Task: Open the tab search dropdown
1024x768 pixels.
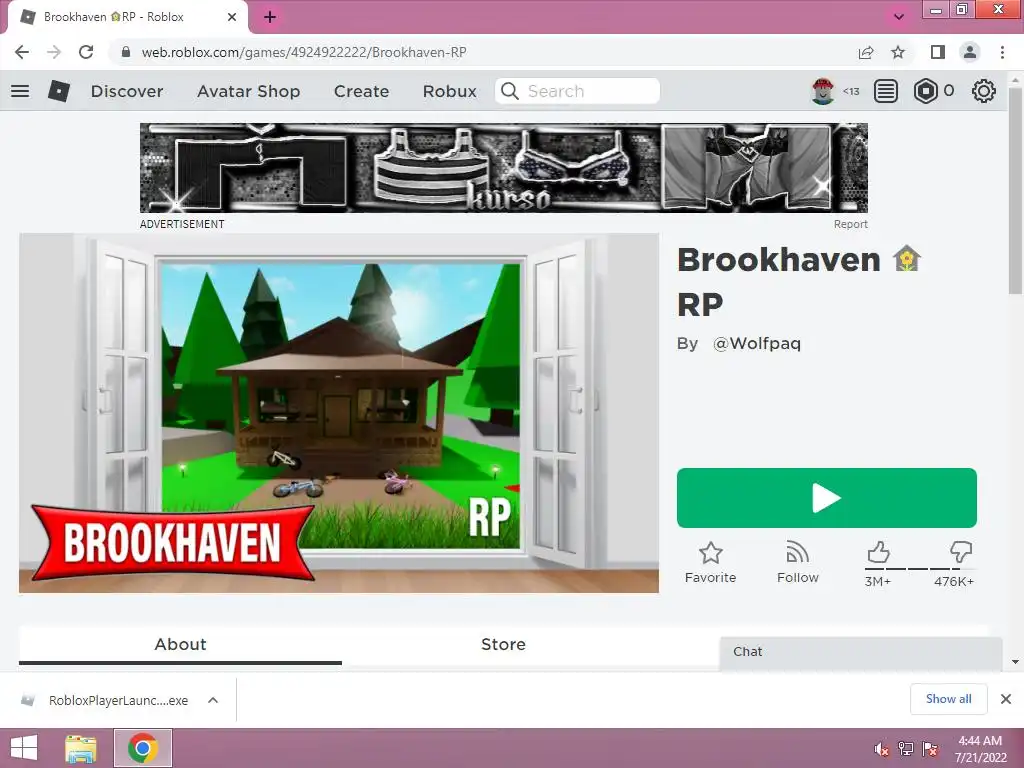Action: click(x=899, y=17)
